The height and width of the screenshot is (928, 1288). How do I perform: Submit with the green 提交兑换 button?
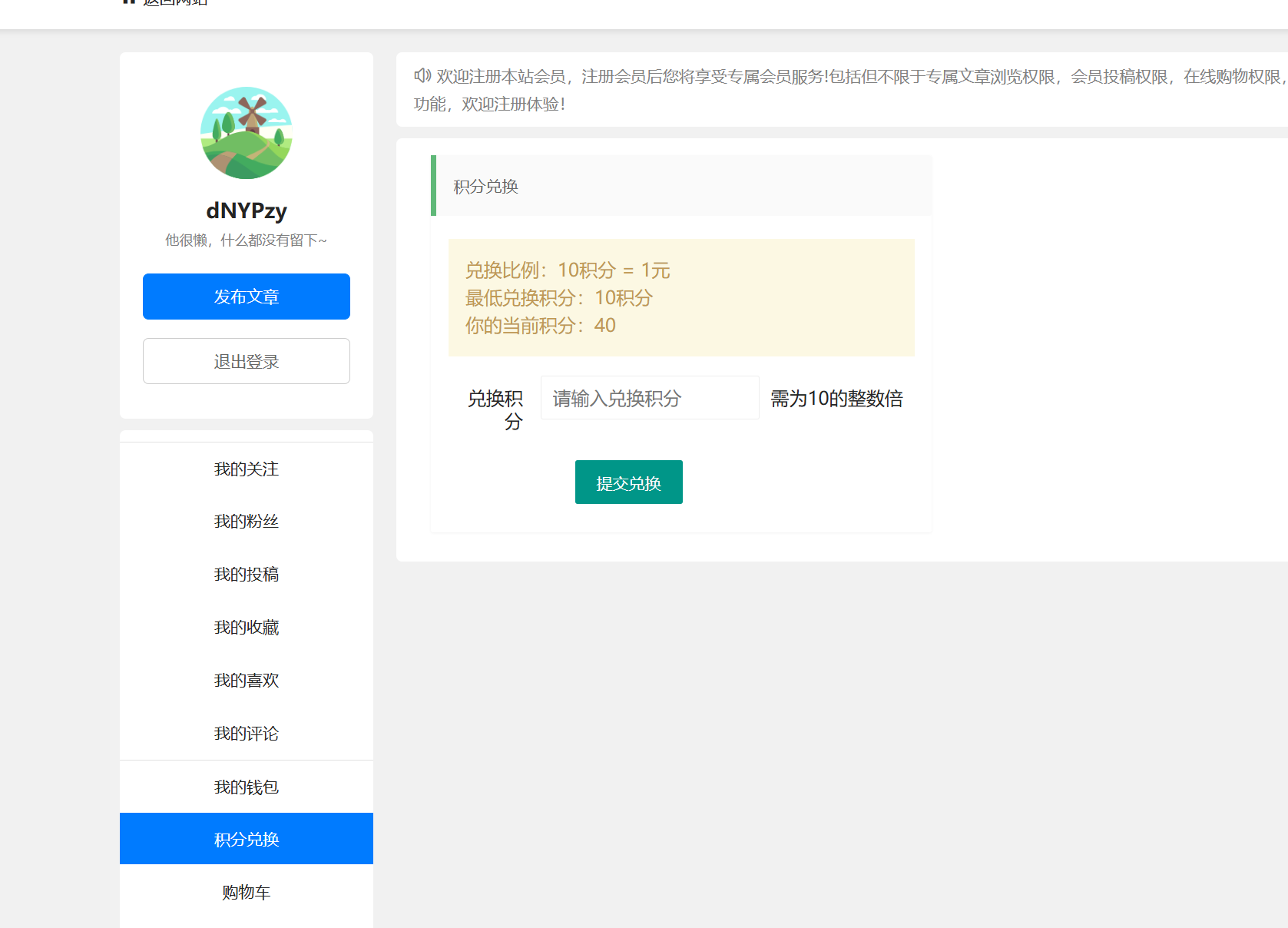point(628,482)
